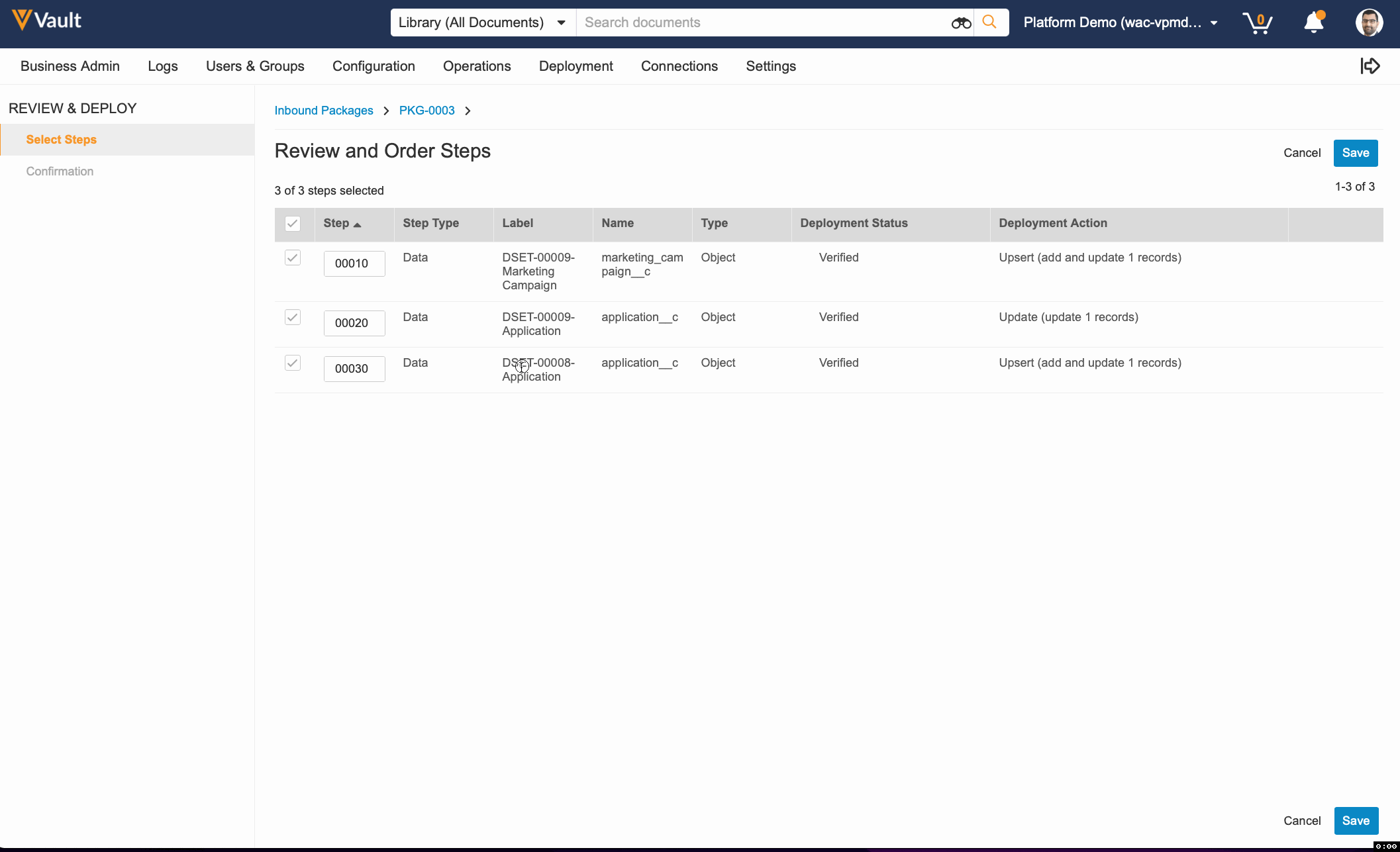Viewport: 1400px width, 852px height.
Task: Uncheck step 00010 Marketing Campaign checkbox
Action: tap(293, 258)
